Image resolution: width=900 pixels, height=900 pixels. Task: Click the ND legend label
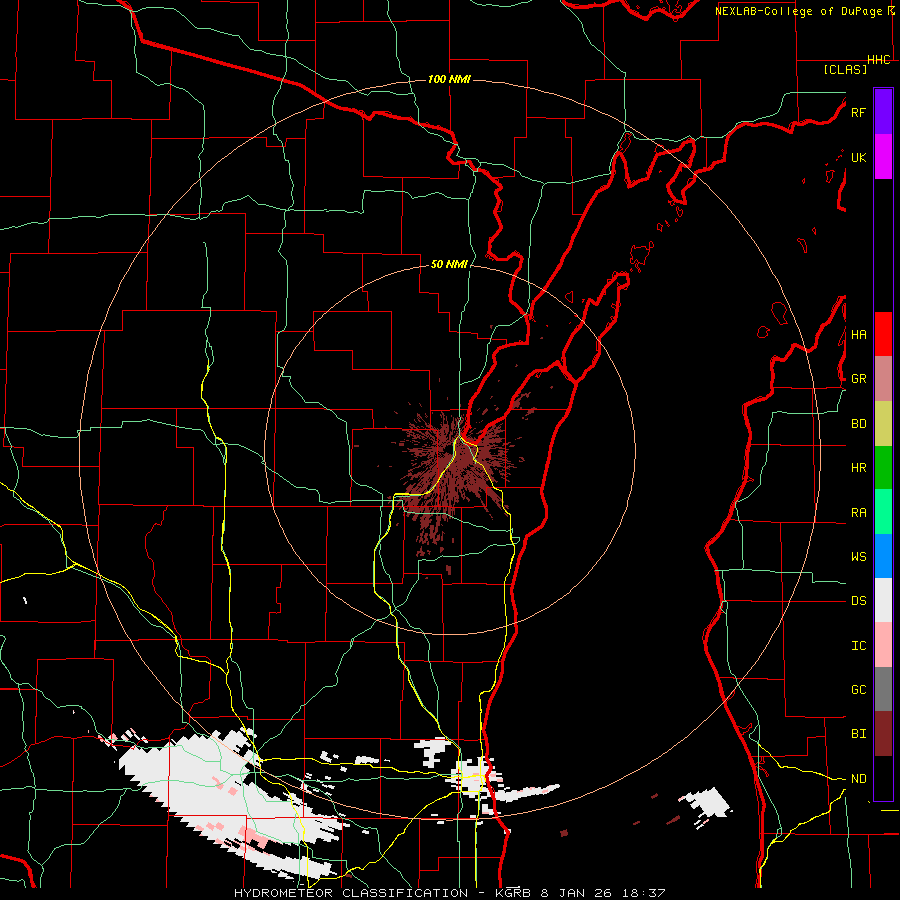point(858,779)
